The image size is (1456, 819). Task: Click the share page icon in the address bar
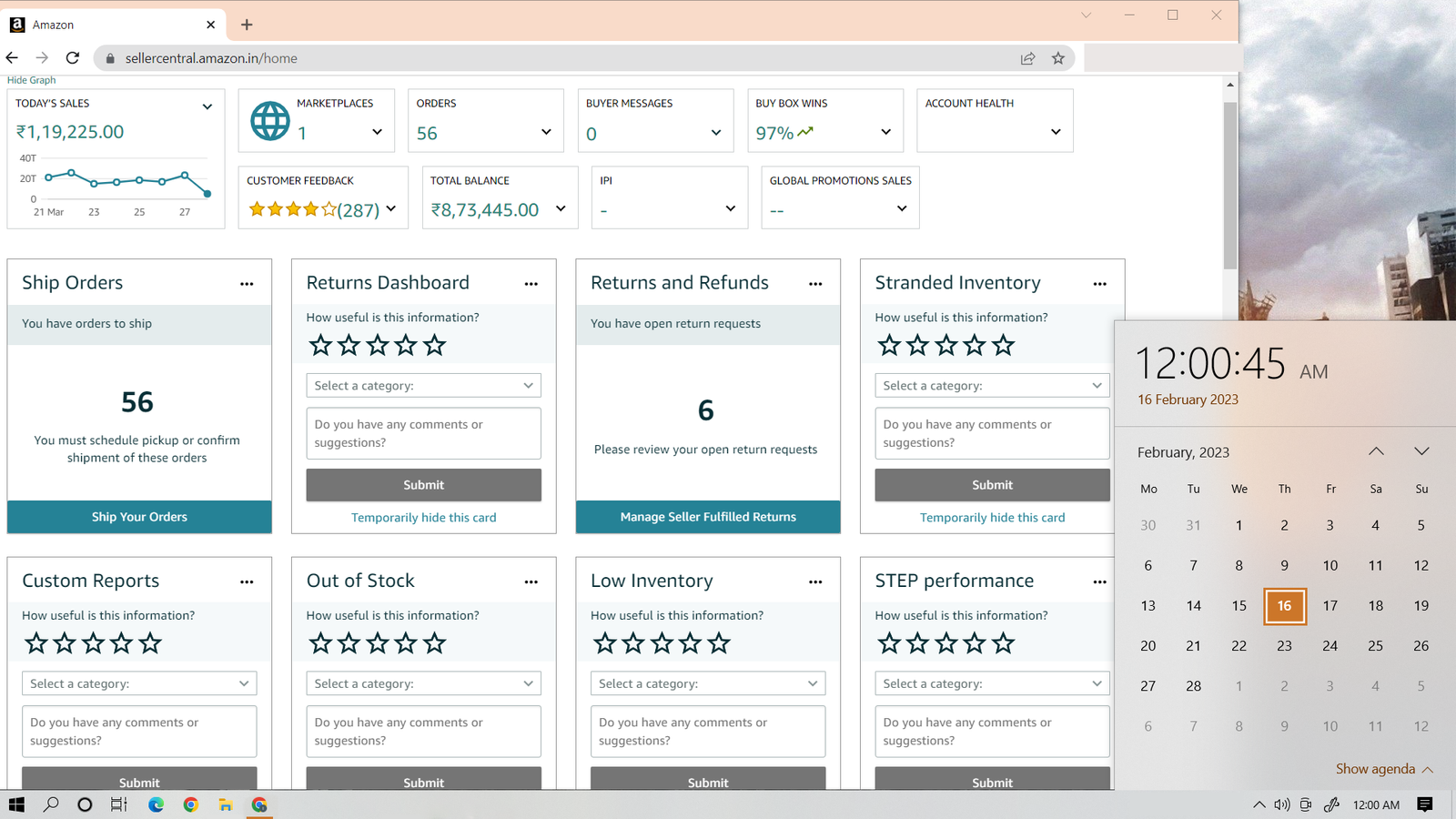point(1027,58)
